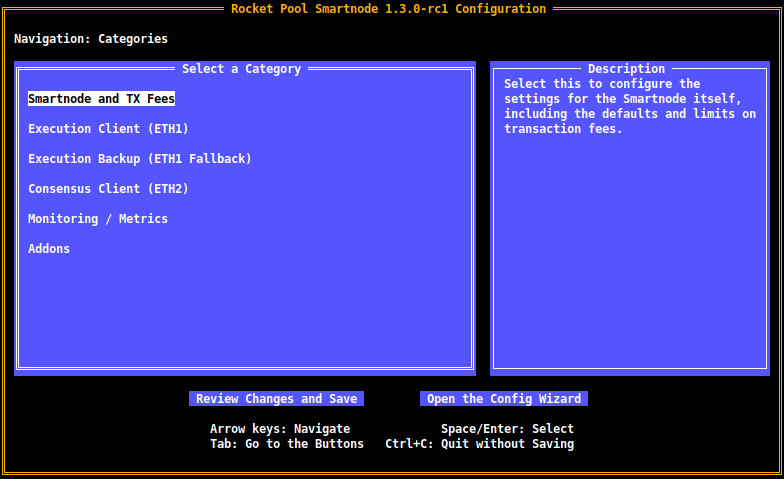
Task: Open the Addons category
Action: click(x=49, y=249)
